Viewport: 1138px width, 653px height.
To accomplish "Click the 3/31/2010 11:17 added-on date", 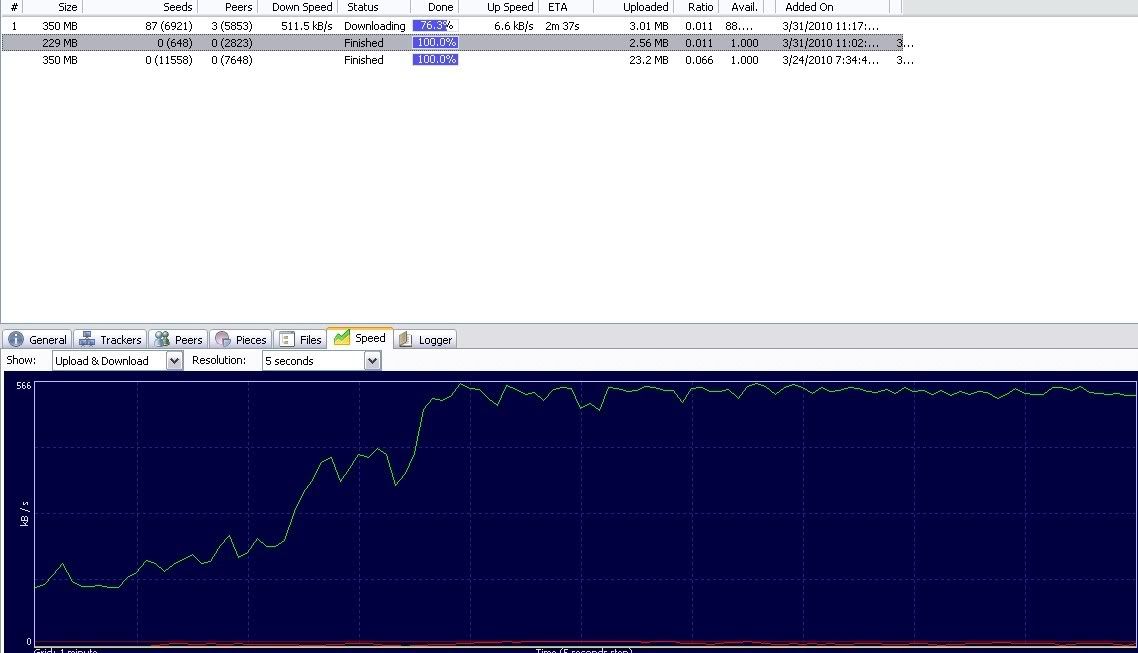I will tap(830, 26).
